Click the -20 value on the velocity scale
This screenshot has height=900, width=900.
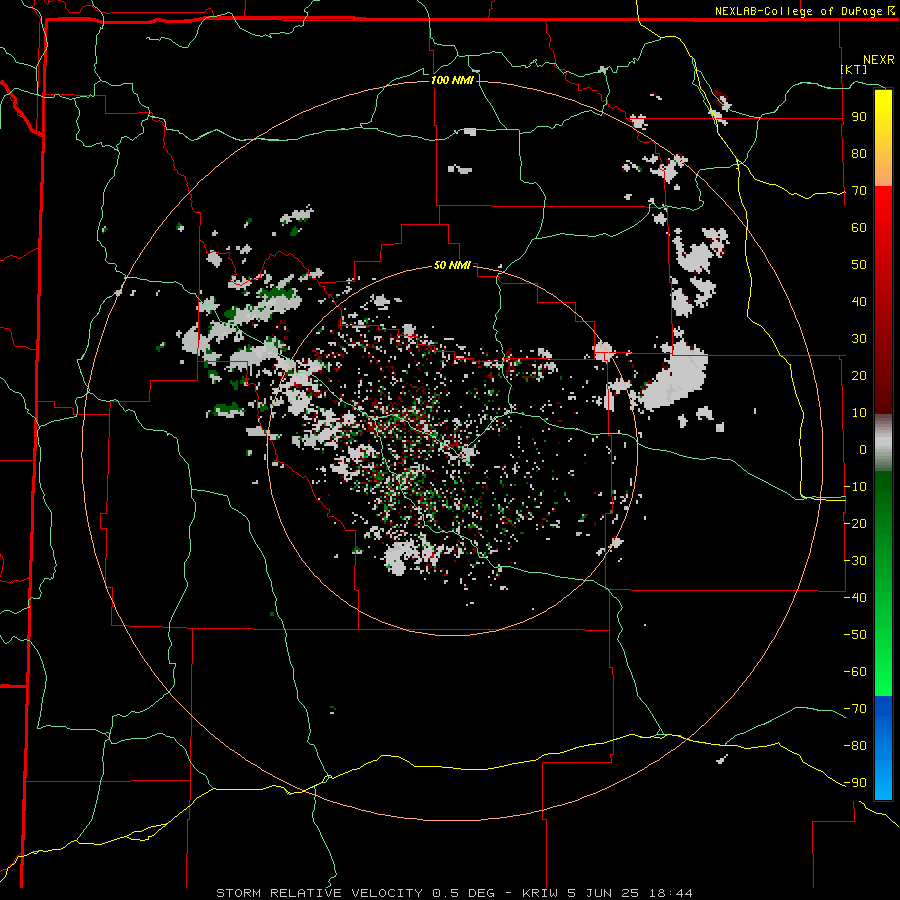[x=855, y=523]
